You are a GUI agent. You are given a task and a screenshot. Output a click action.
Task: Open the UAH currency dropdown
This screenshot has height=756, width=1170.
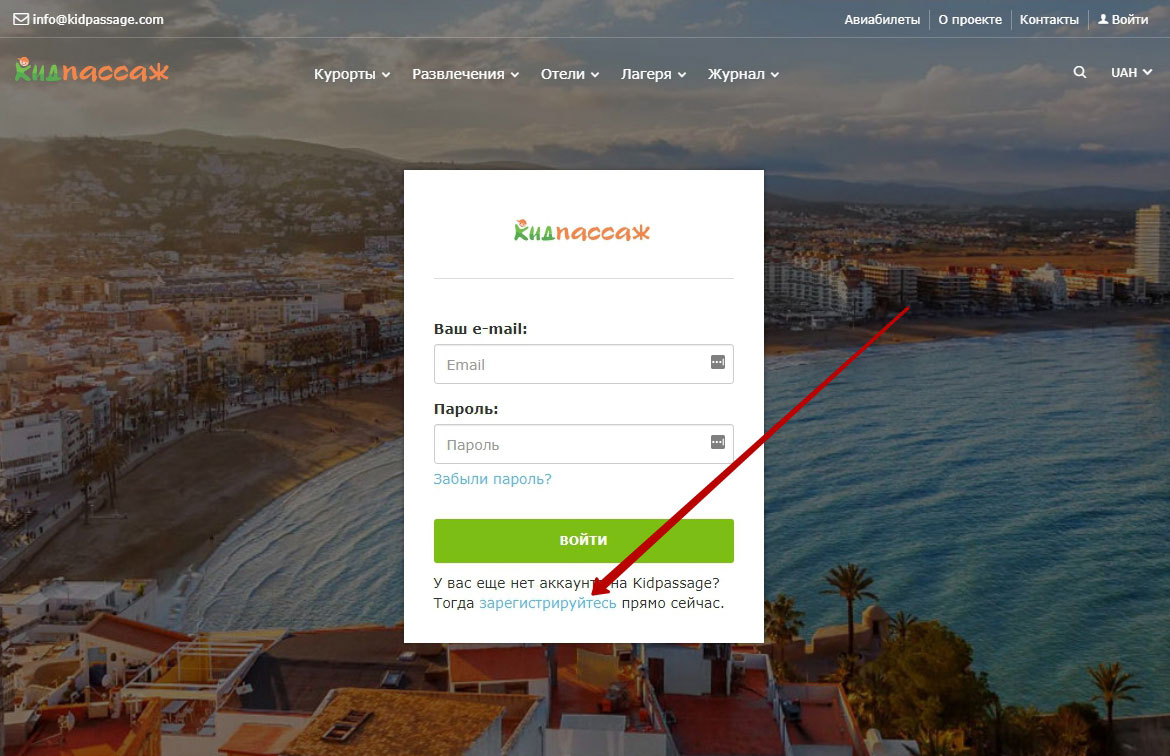click(x=1131, y=73)
